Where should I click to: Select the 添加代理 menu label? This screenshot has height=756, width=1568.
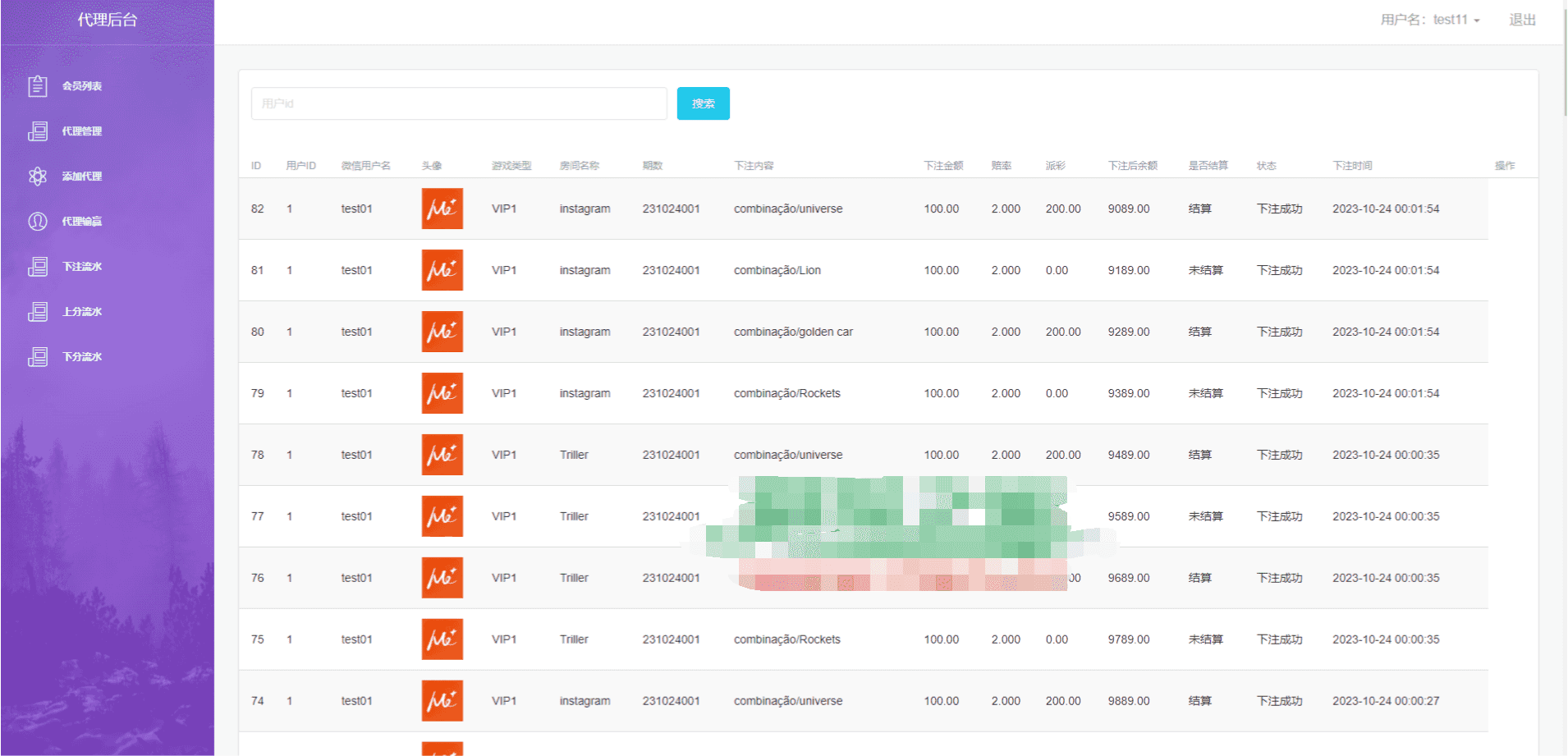pyautogui.click(x=82, y=176)
